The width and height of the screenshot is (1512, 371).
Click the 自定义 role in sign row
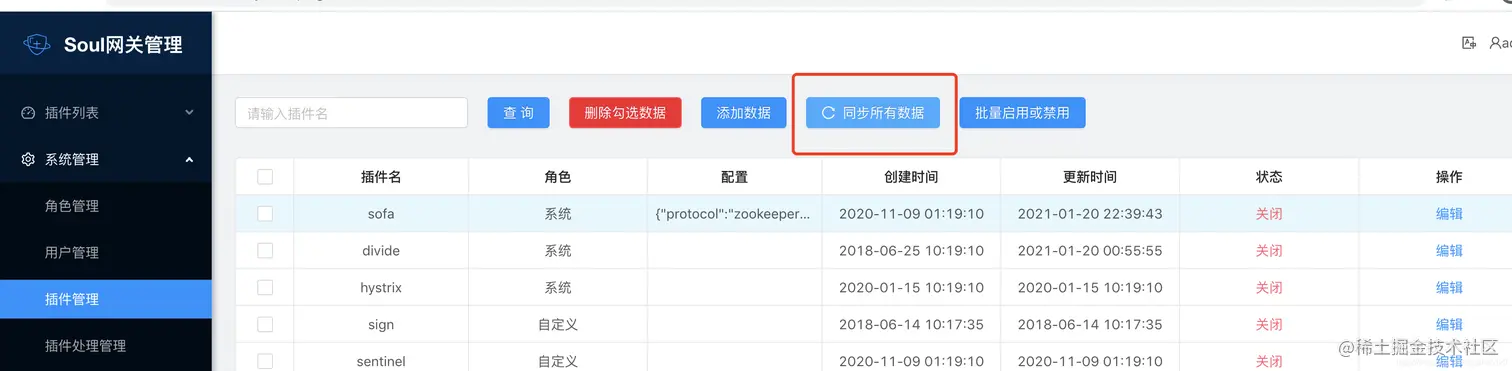click(558, 325)
